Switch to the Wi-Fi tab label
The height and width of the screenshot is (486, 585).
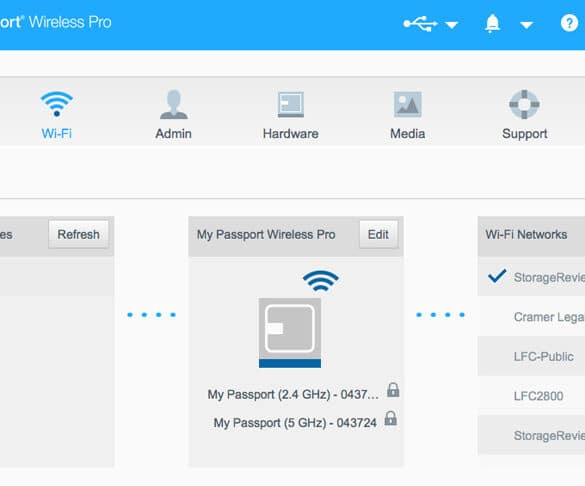(56, 134)
